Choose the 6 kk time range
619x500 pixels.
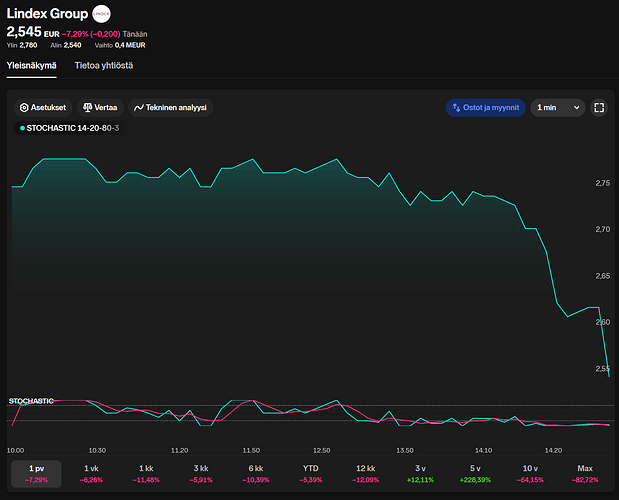tap(256, 473)
